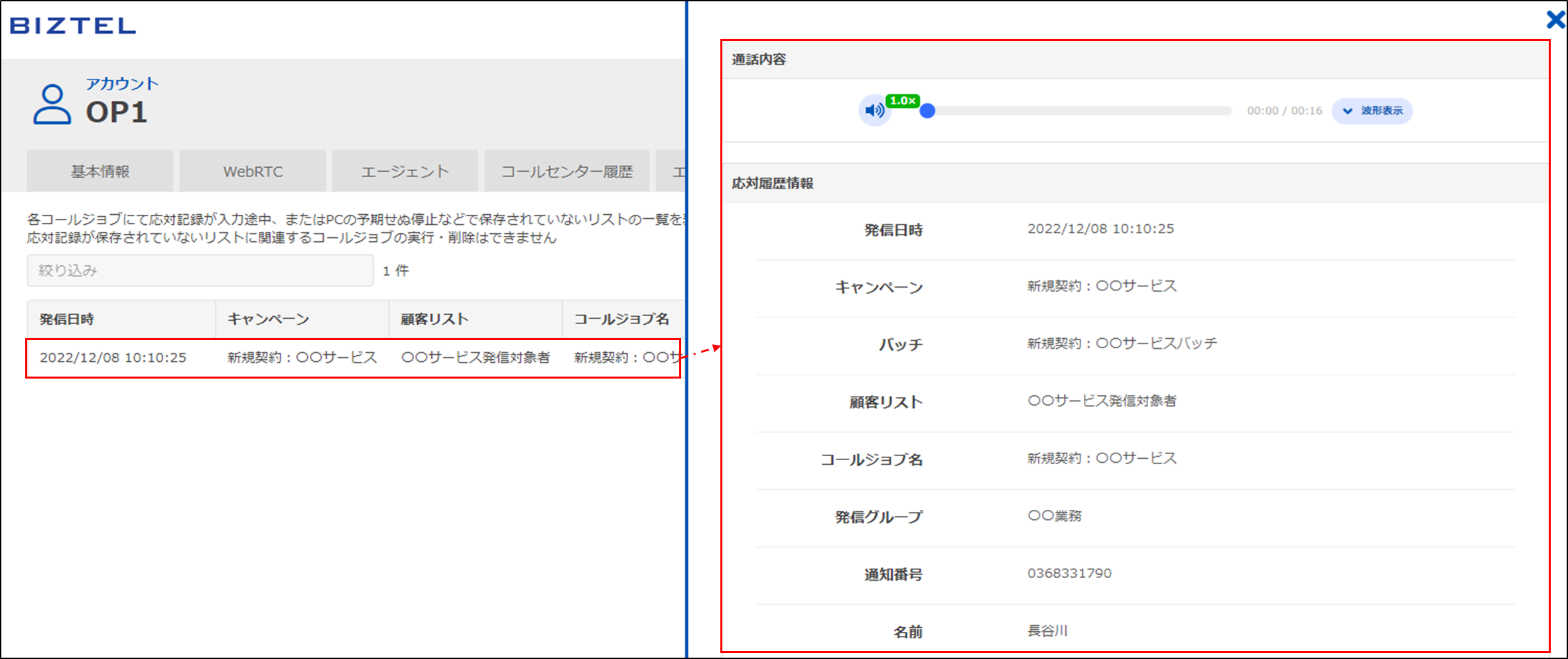
Task: Click the 1.0x playback speed badge
Action: tap(903, 101)
